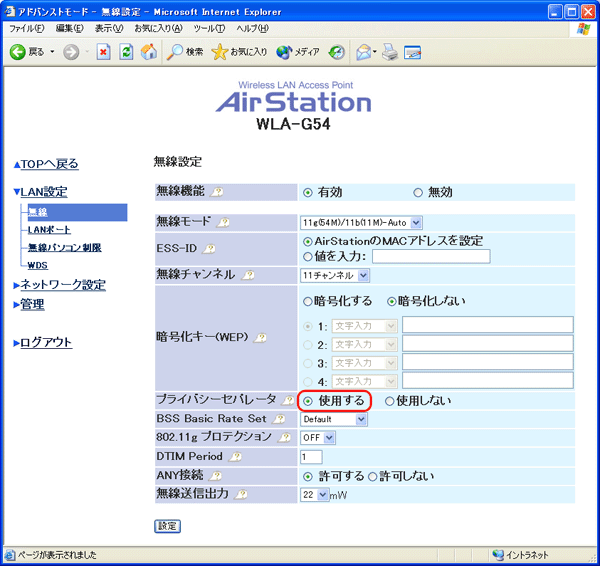Screen dimensions: 600x566
Task: Open the Search (検索) toolbar button
Action: [x=185, y=52]
